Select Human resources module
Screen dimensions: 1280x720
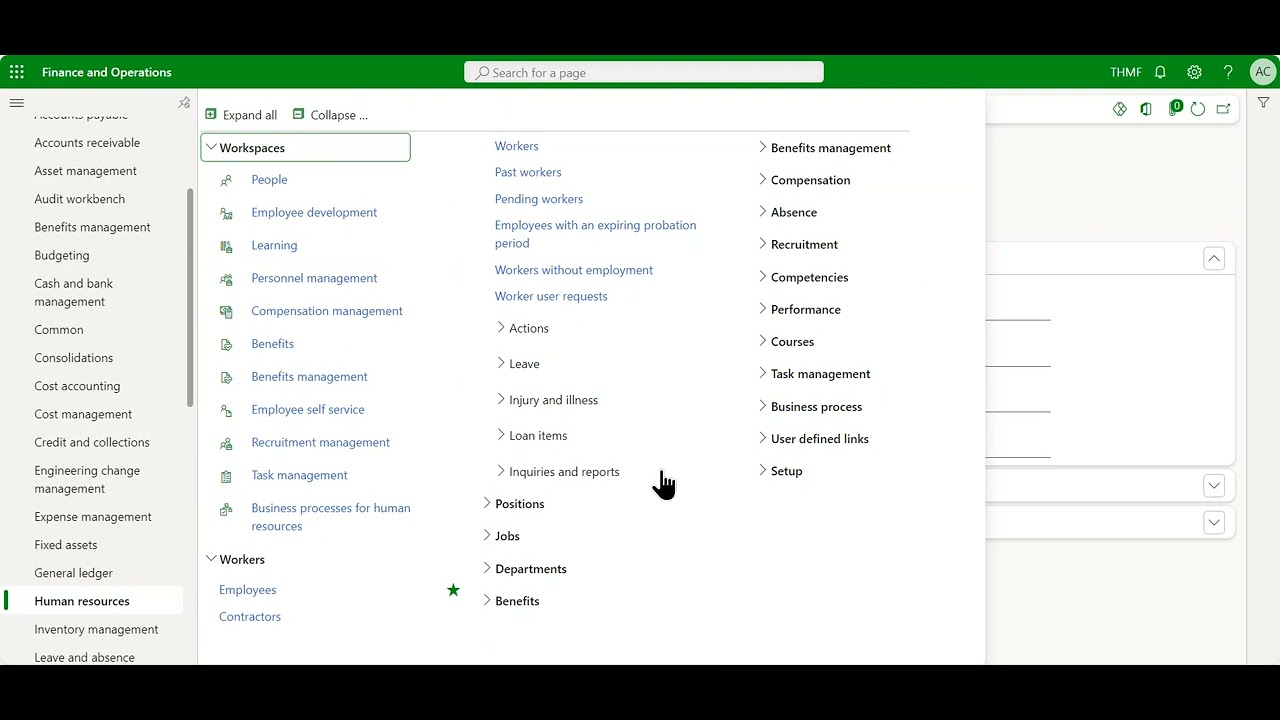click(x=82, y=601)
